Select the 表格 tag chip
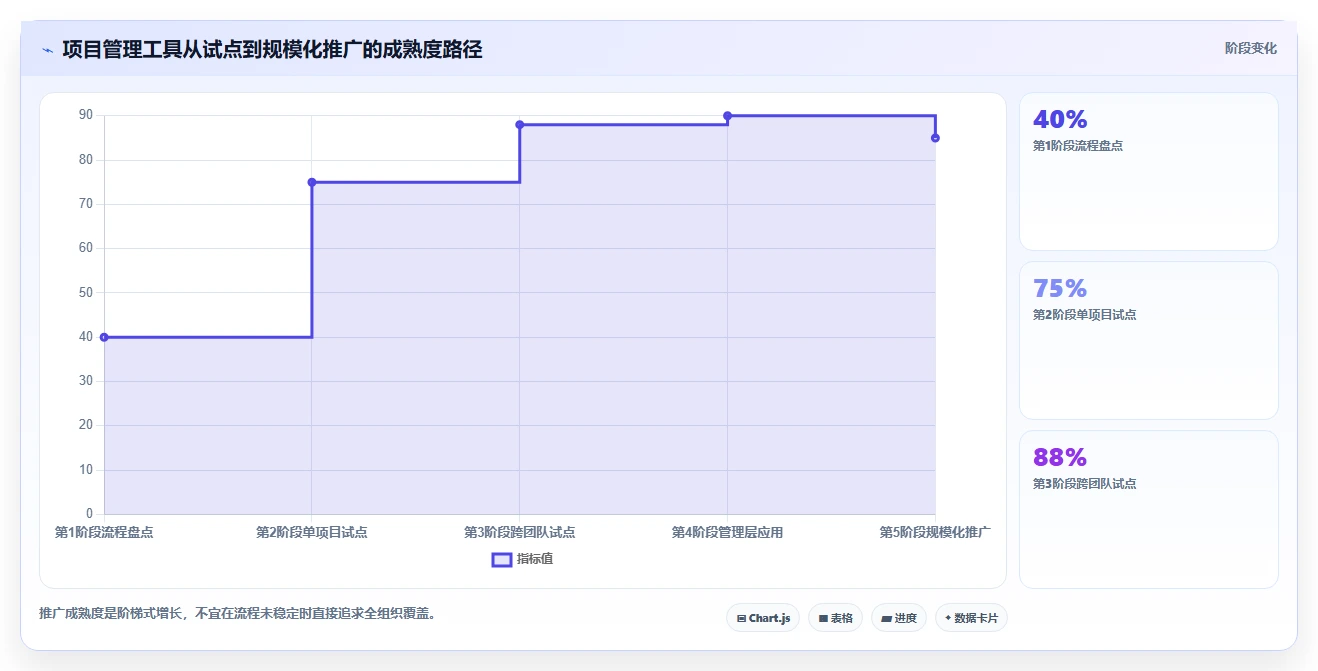The width and height of the screenshot is (1318, 671). click(x=835, y=618)
